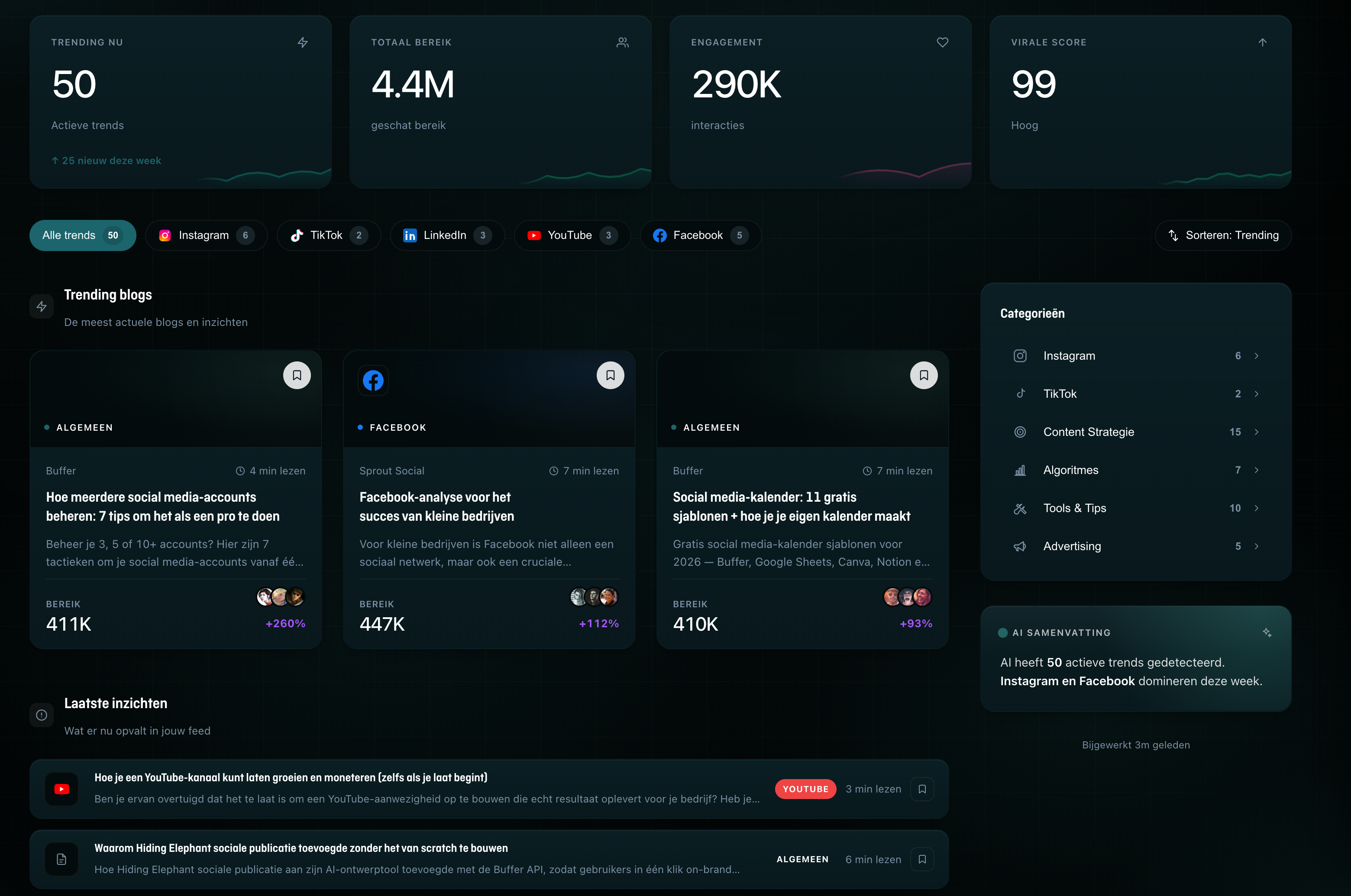Click the document icon of Hiding Elephant article
Screen dimensions: 1351x896
point(62,860)
